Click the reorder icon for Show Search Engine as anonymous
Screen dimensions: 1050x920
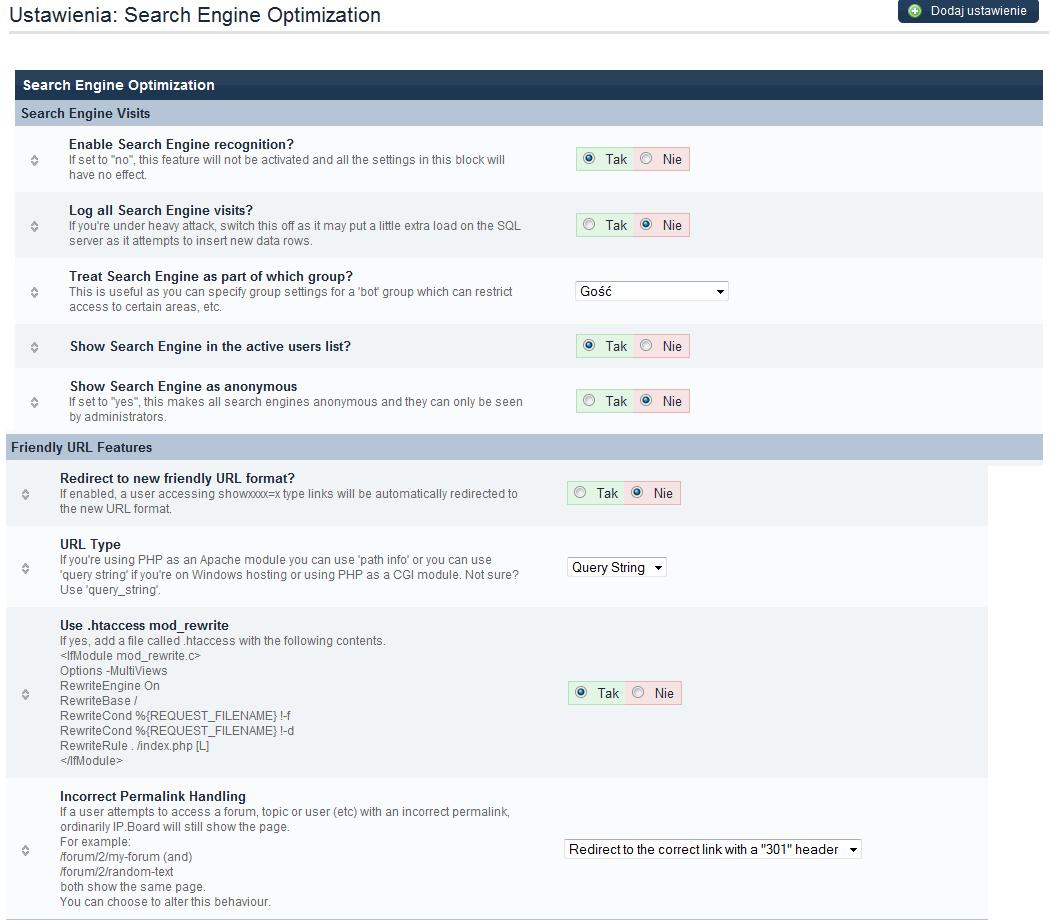pyautogui.click(x=34, y=402)
